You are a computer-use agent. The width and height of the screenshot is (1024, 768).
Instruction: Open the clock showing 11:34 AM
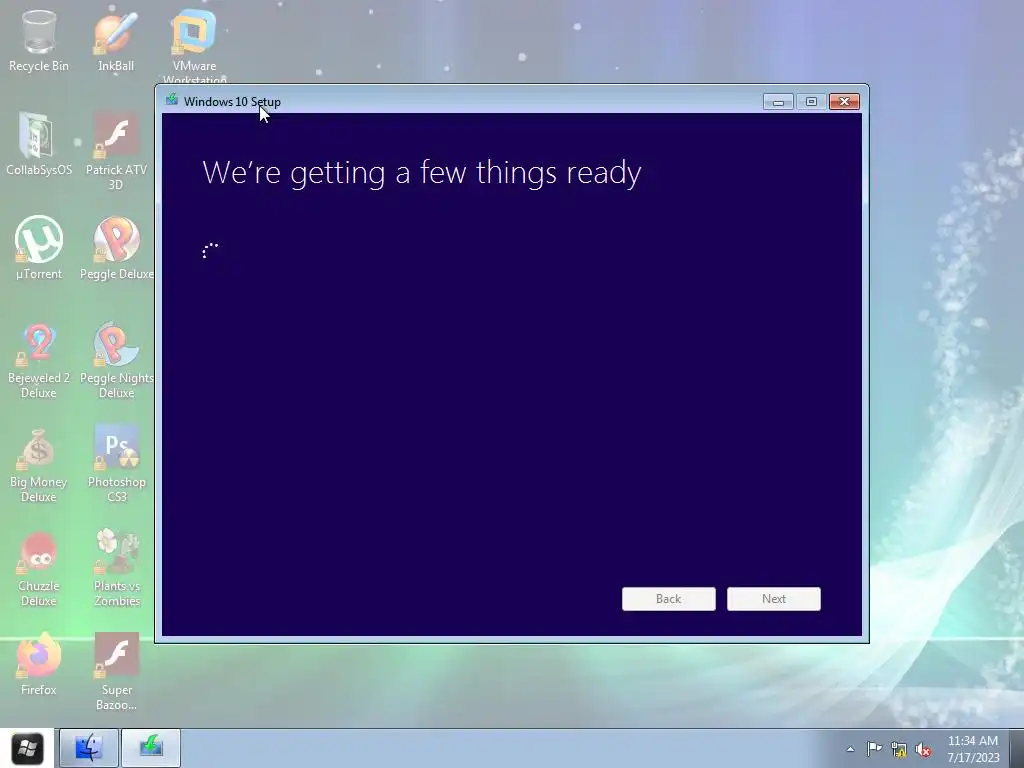pos(973,748)
